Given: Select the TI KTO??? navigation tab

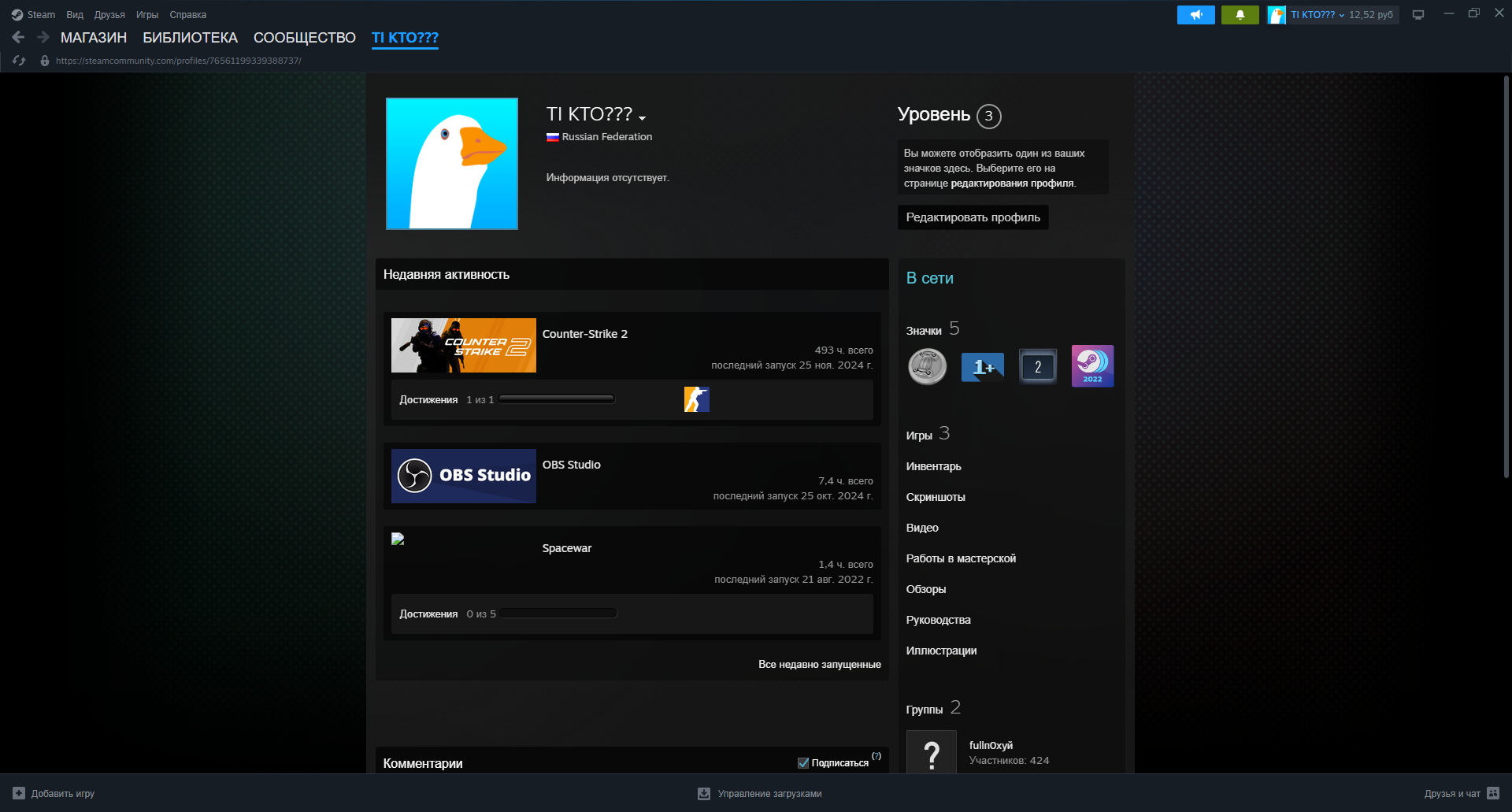Looking at the screenshot, I should pyautogui.click(x=405, y=38).
